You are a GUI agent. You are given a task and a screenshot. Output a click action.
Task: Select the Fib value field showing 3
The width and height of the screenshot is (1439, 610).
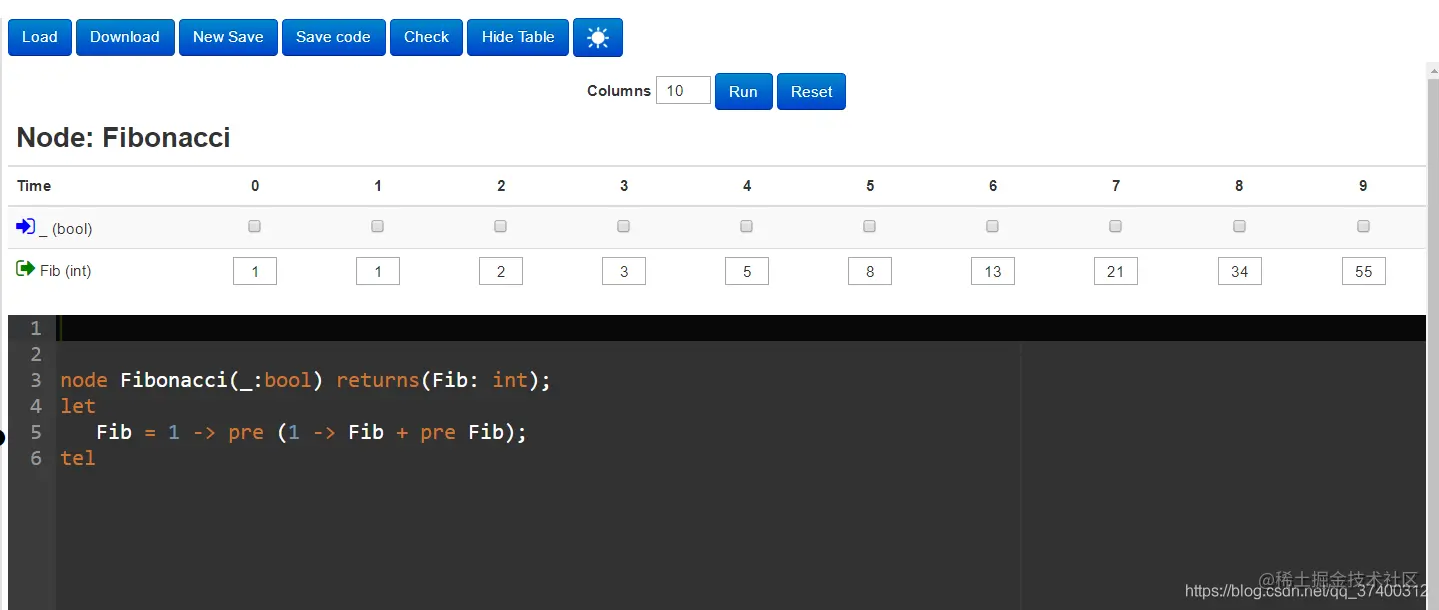(x=624, y=271)
